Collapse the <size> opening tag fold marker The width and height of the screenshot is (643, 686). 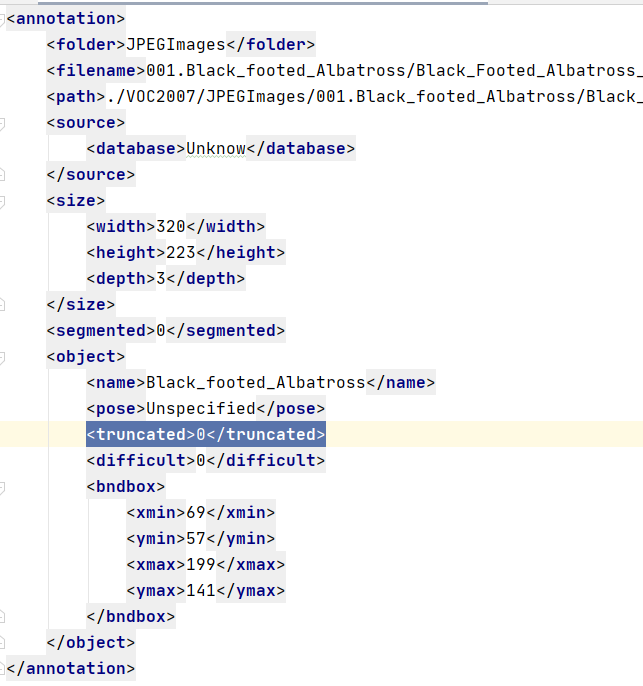coord(2,202)
